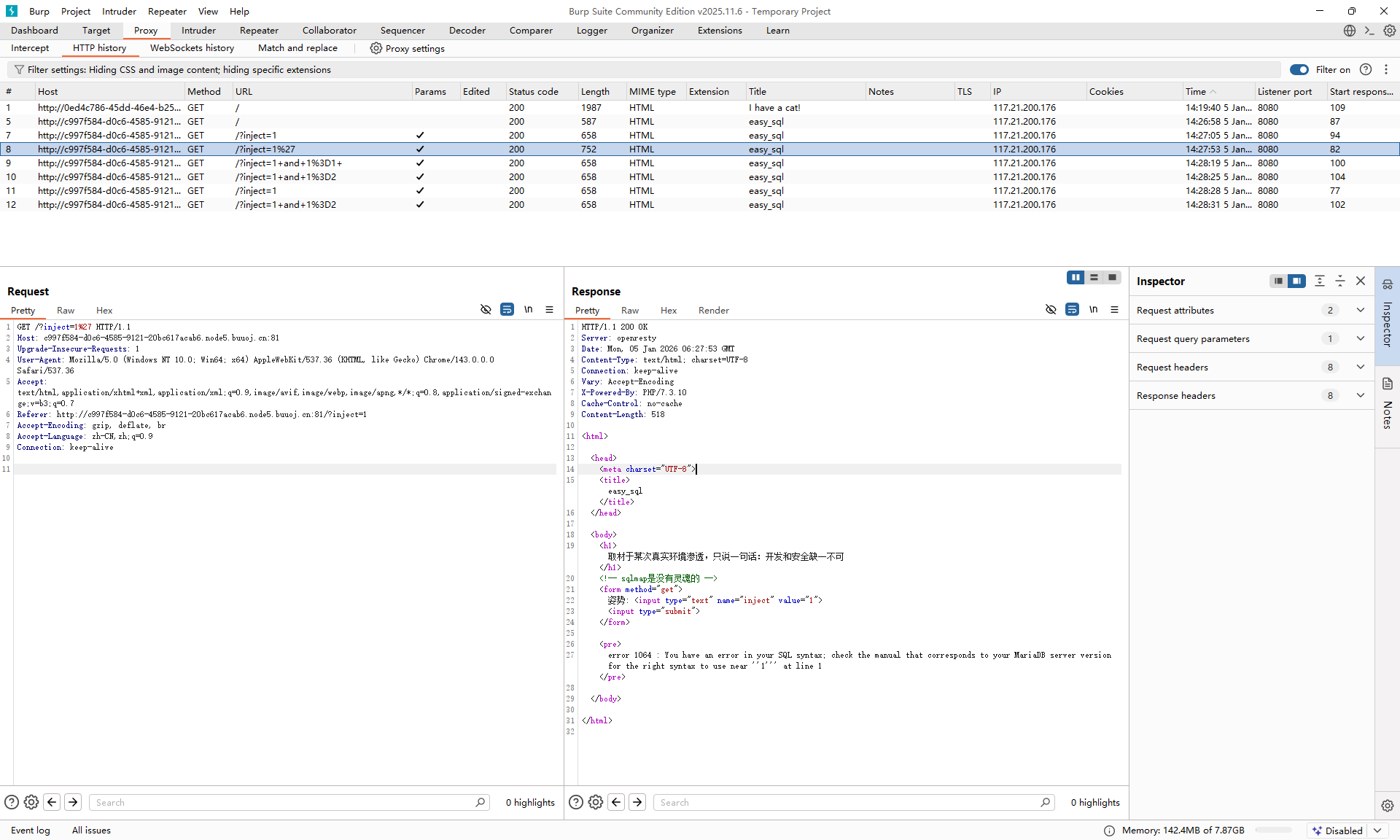
Task: Dock the Inspector panel on the left
Action: [x=1278, y=281]
